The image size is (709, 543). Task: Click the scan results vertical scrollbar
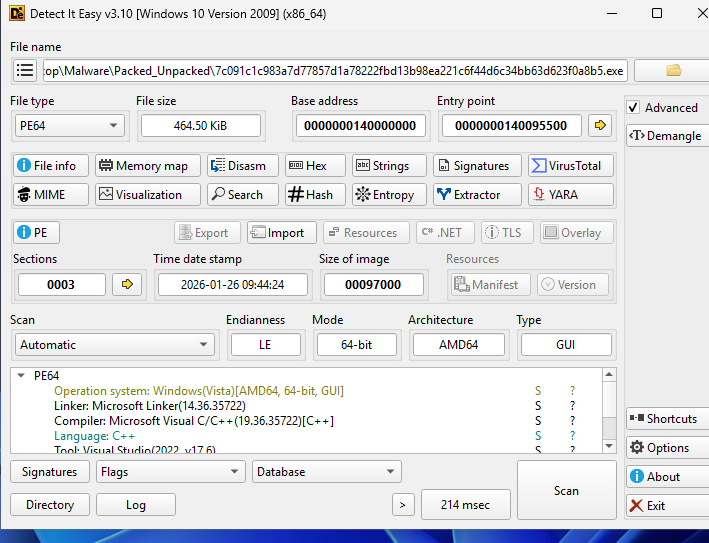[609, 410]
